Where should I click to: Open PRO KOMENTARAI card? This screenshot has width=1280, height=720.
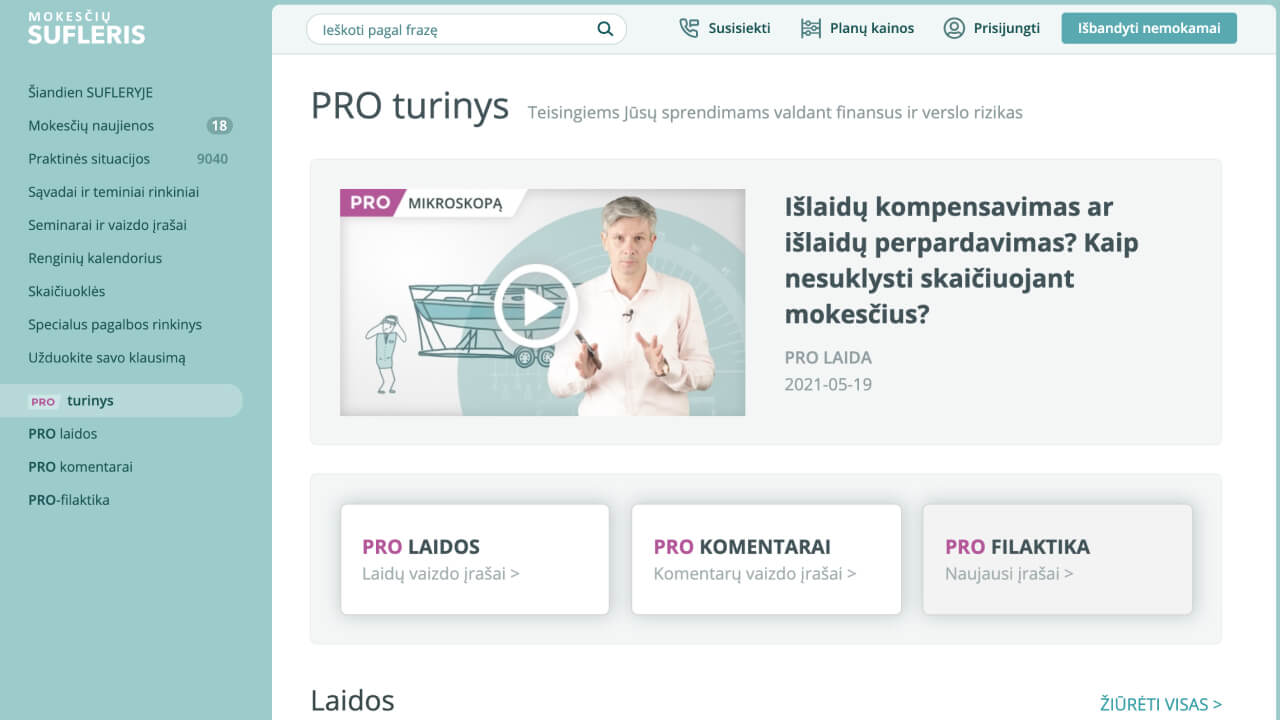766,559
